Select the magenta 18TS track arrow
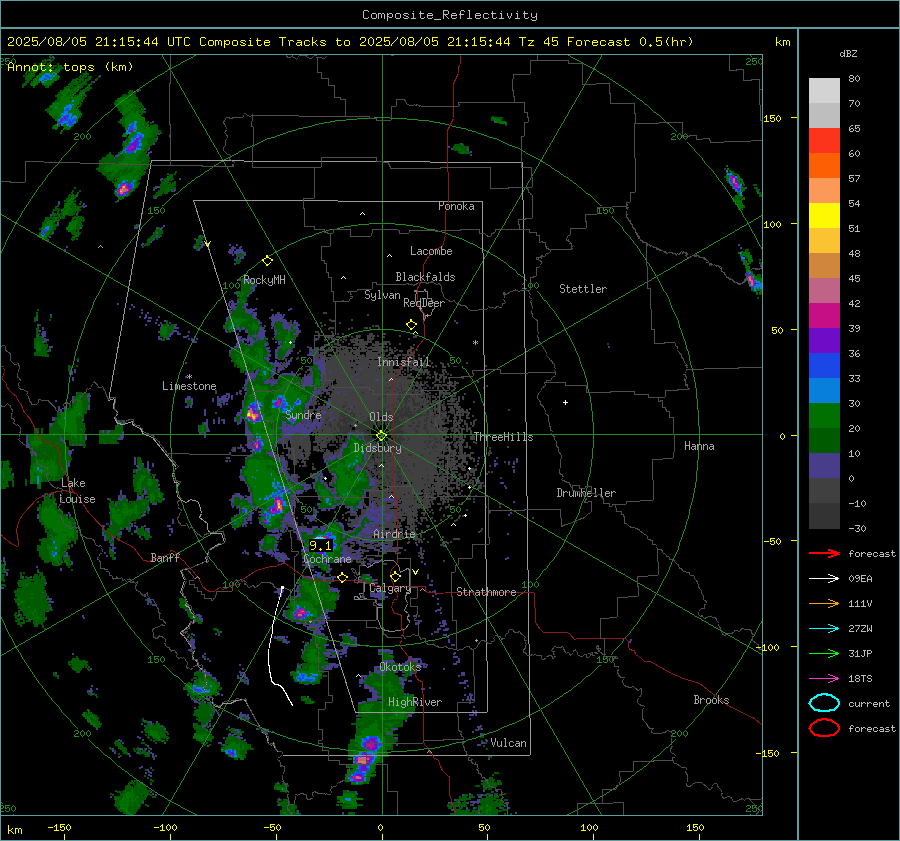Screen dimensions: 900x841 (x=824, y=679)
